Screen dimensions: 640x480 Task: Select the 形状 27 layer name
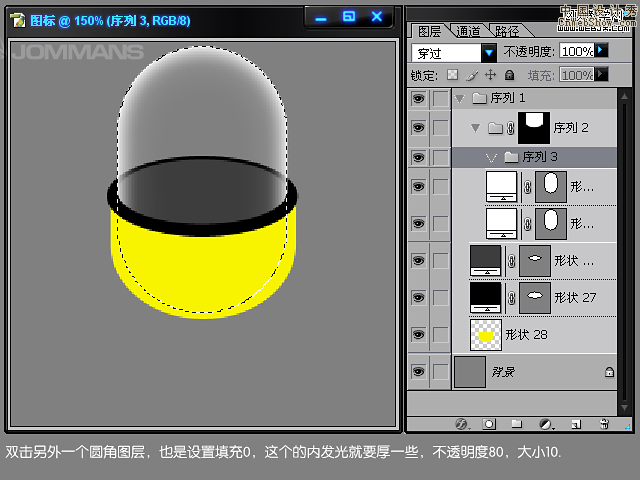(574, 297)
